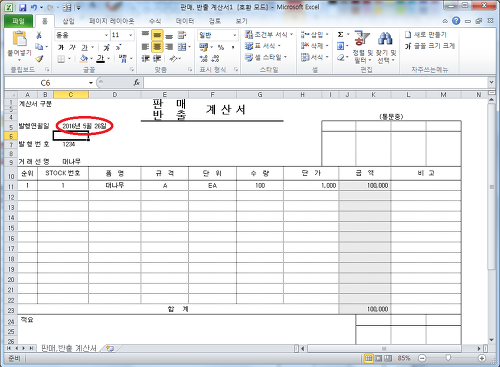Click the Decrease Indent icon
This screenshot has height=367, width=500.
pos(145,59)
